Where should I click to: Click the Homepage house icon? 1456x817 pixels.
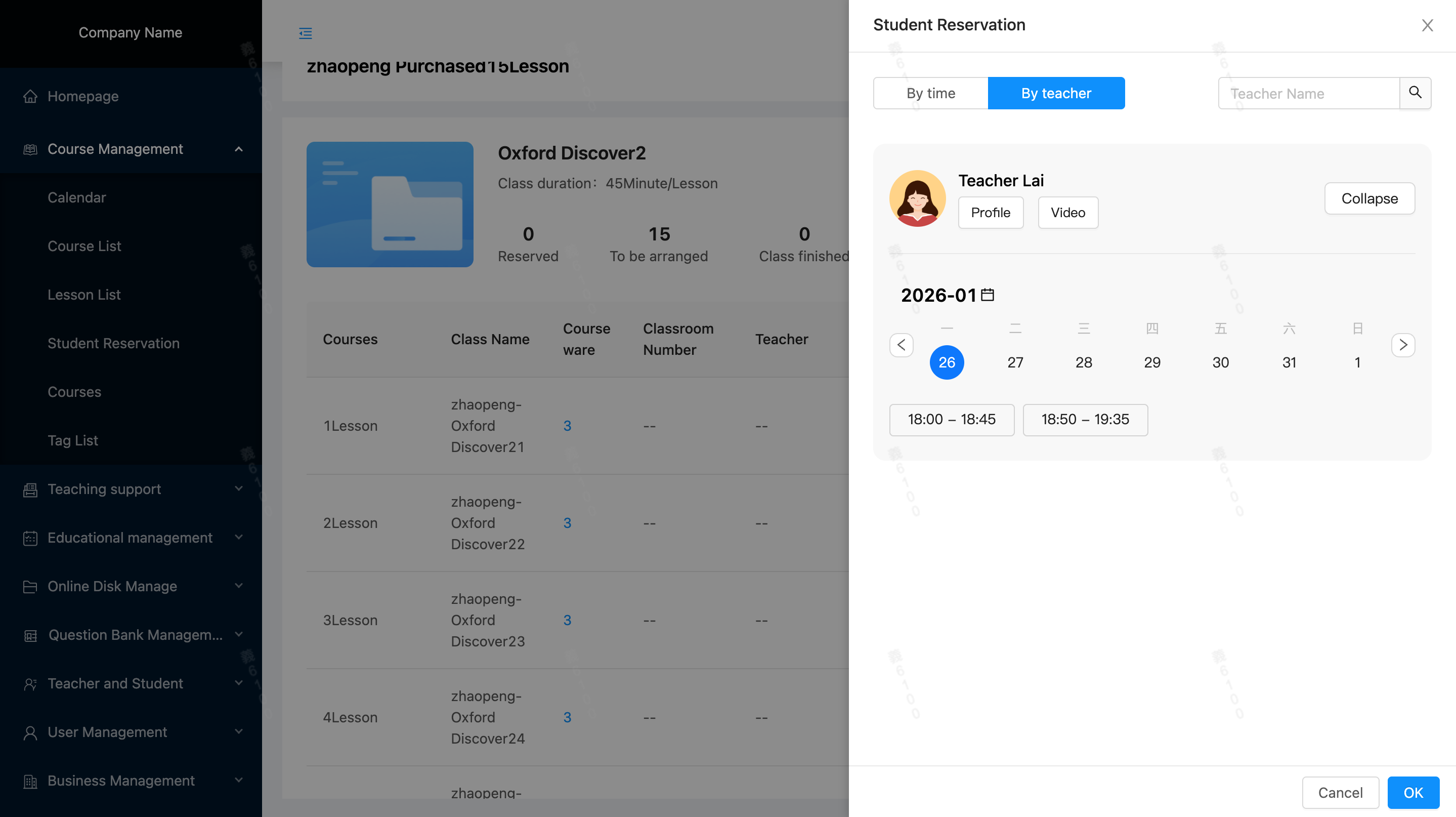click(x=30, y=97)
